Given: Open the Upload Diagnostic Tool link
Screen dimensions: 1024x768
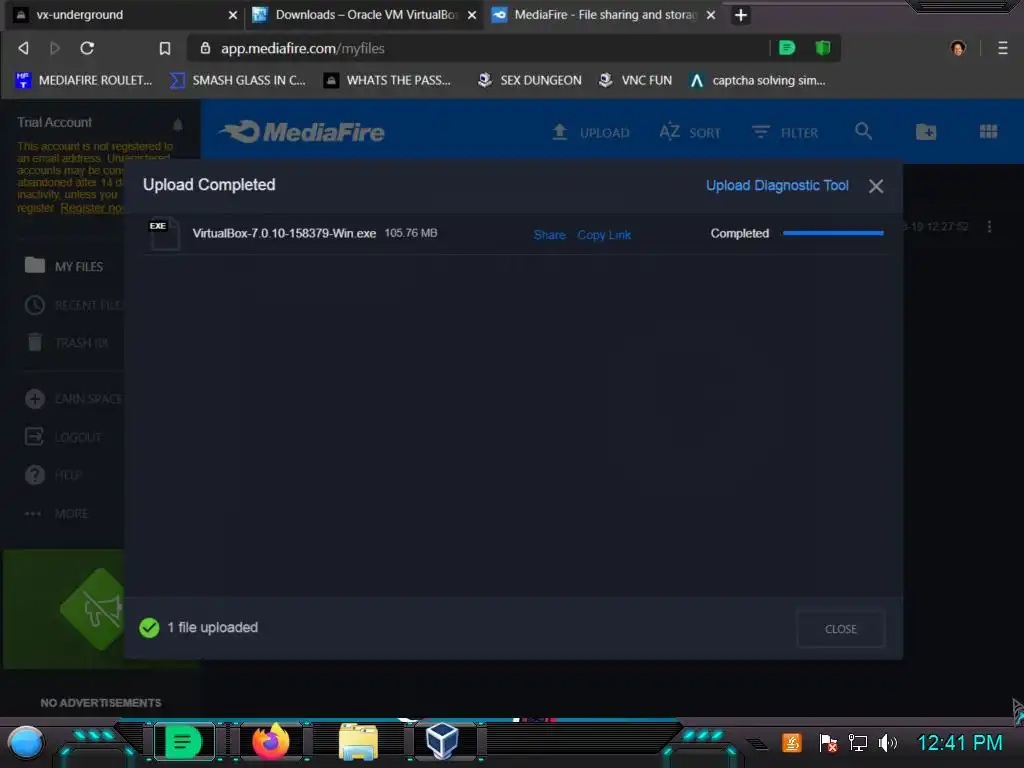Looking at the screenshot, I should pyautogui.click(x=777, y=185).
